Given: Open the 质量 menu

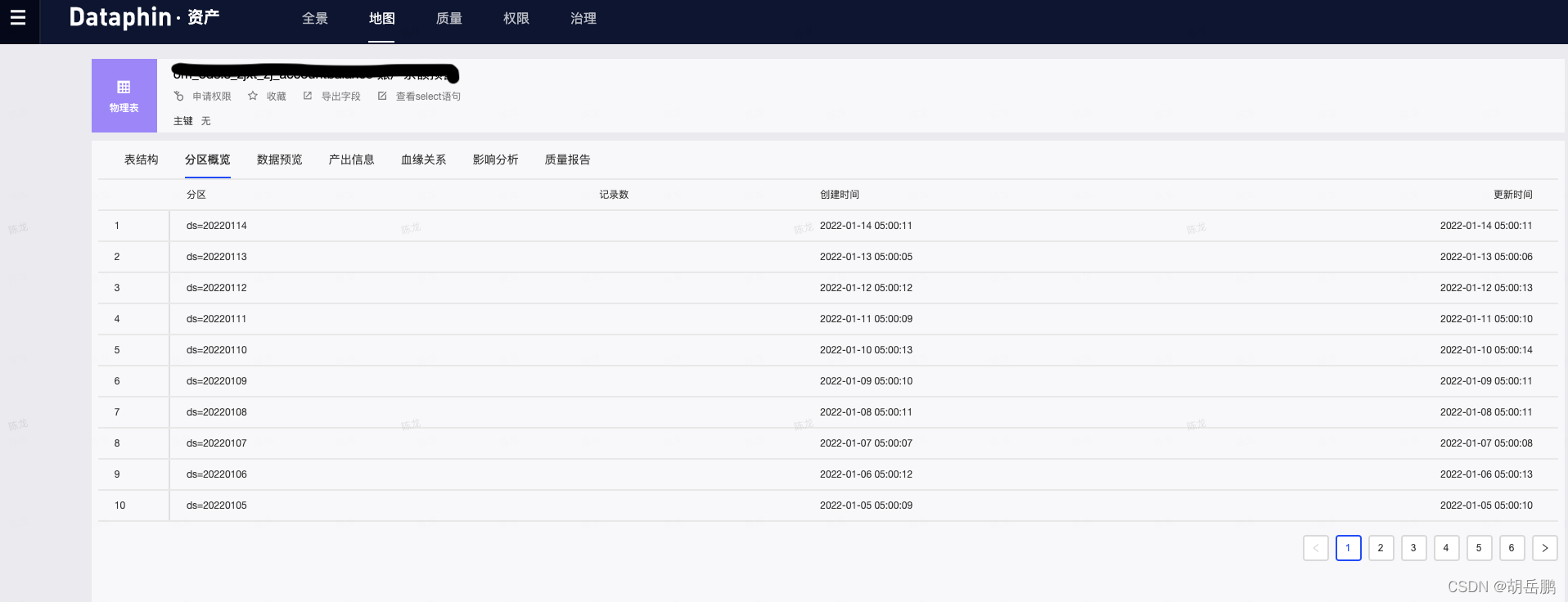Looking at the screenshot, I should coord(448,18).
